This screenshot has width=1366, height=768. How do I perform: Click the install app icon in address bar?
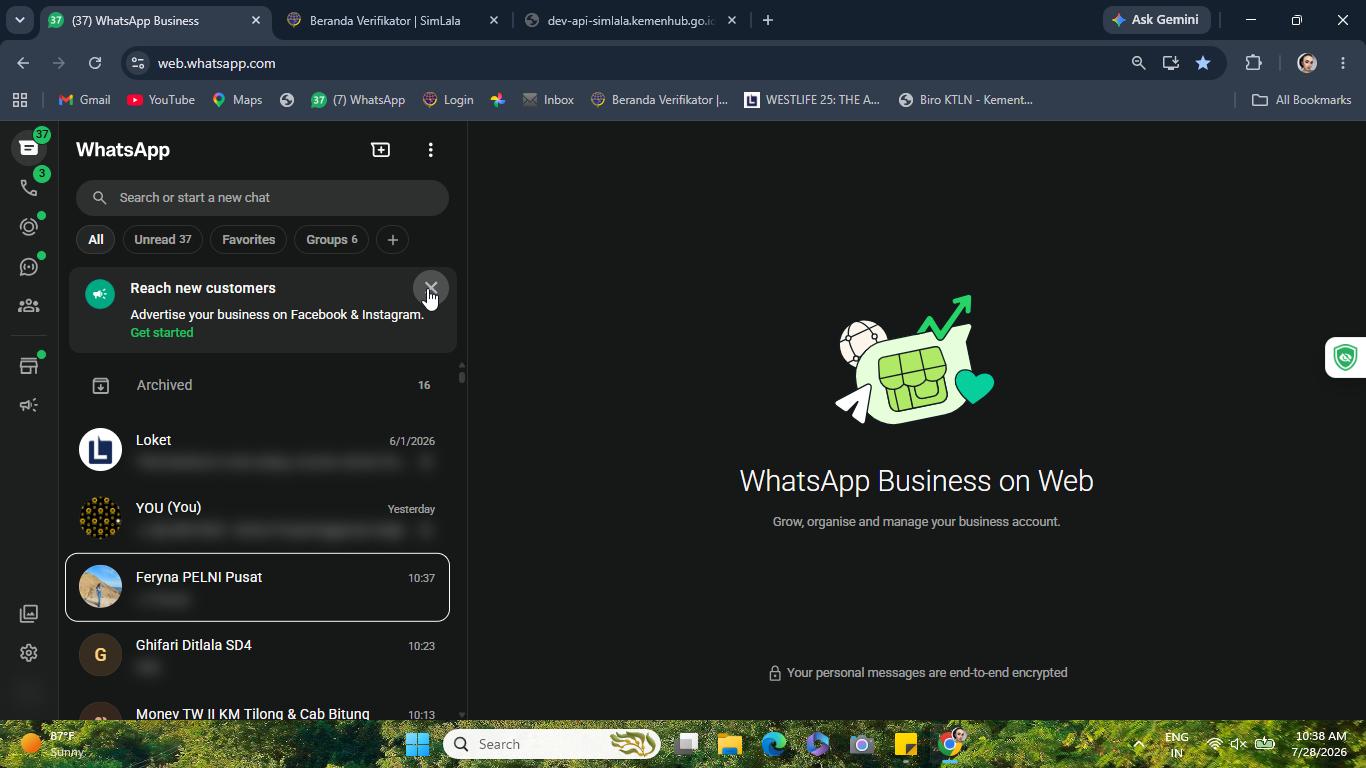tap(1170, 63)
